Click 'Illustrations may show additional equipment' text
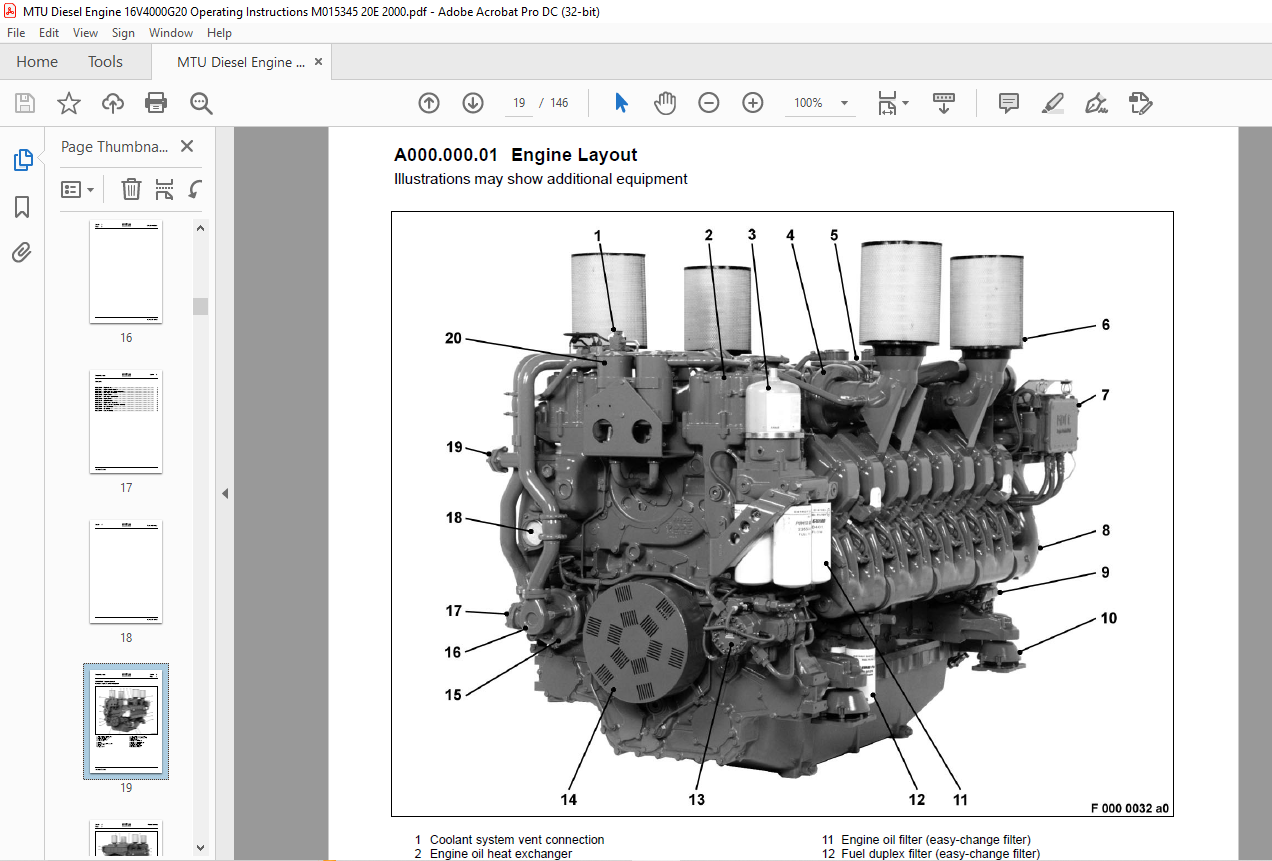Image resolution: width=1272 pixels, height=861 pixels. click(540, 179)
